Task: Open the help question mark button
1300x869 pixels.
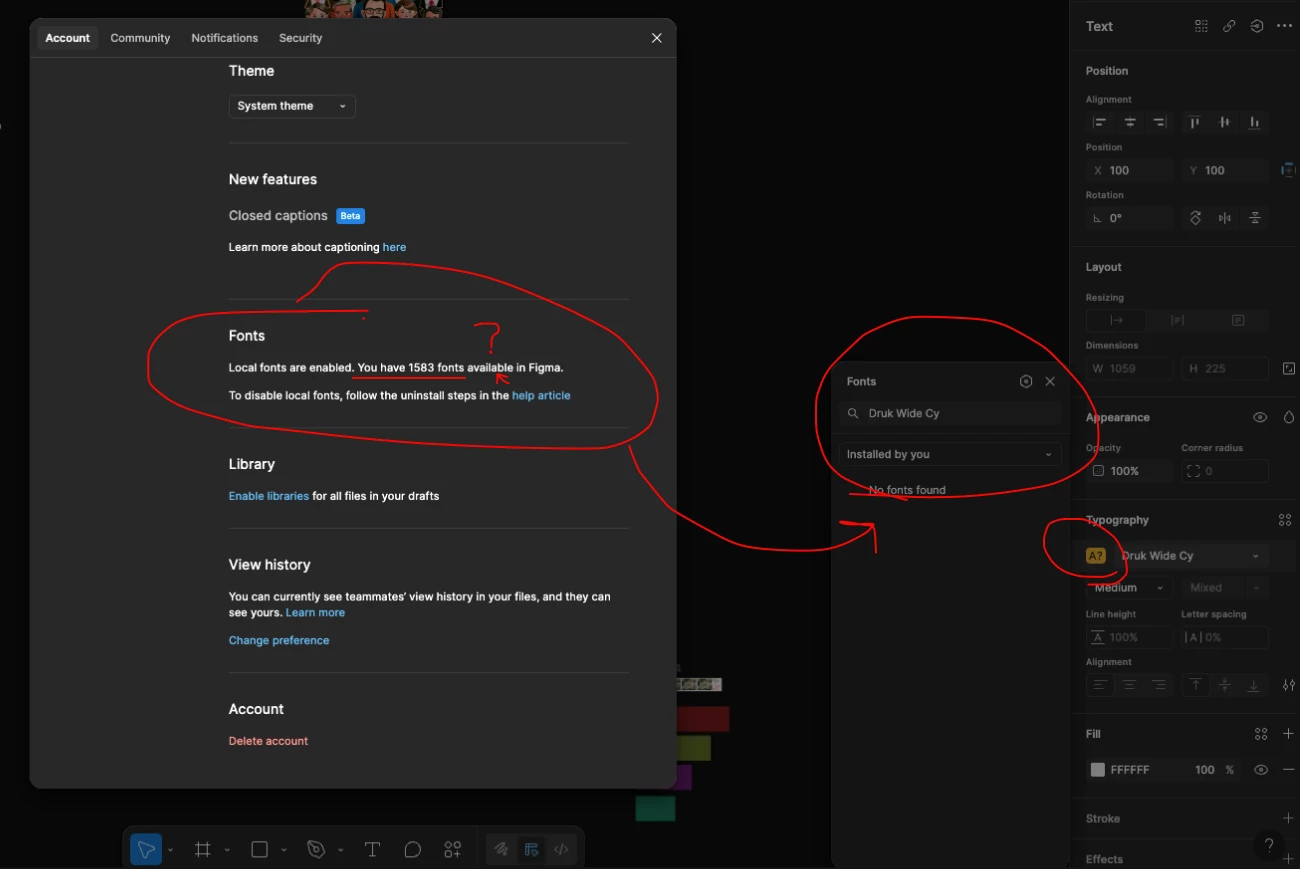Action: tap(1269, 845)
